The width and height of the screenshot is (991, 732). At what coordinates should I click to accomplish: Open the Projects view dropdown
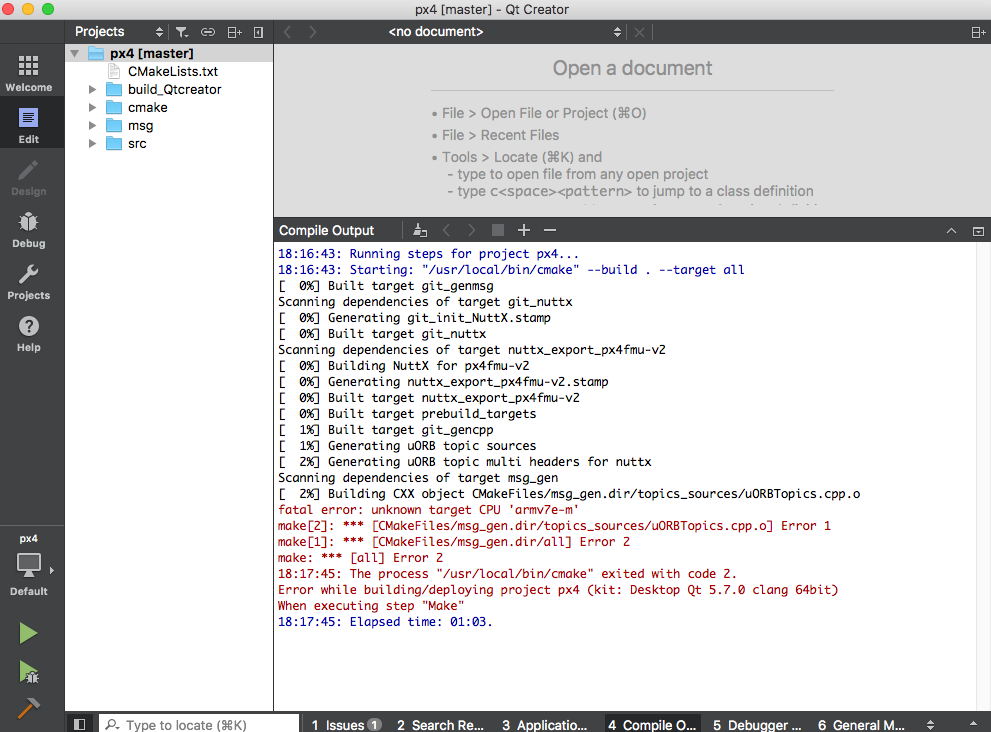119,32
